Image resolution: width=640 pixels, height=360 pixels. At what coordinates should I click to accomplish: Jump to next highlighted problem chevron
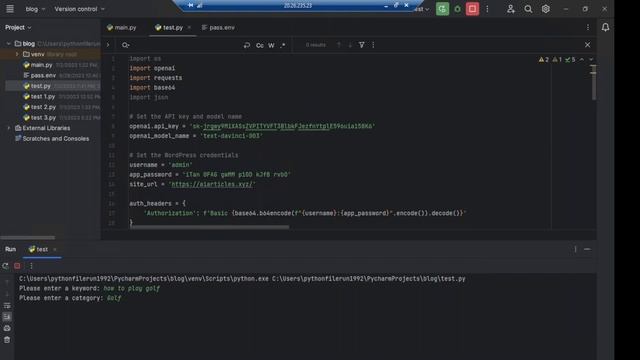click(x=591, y=60)
